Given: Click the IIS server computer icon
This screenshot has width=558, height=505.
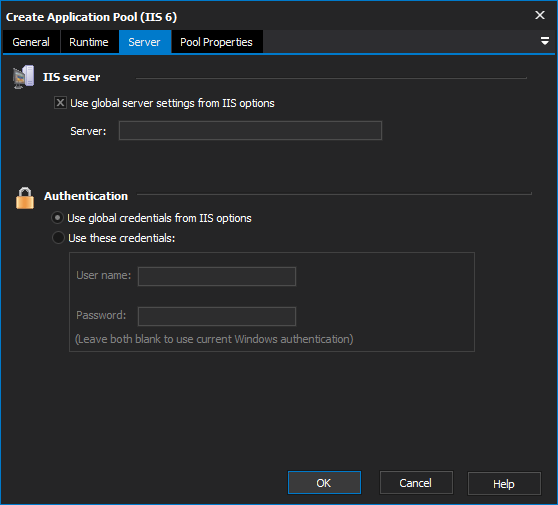Looking at the screenshot, I should tap(23, 77).
